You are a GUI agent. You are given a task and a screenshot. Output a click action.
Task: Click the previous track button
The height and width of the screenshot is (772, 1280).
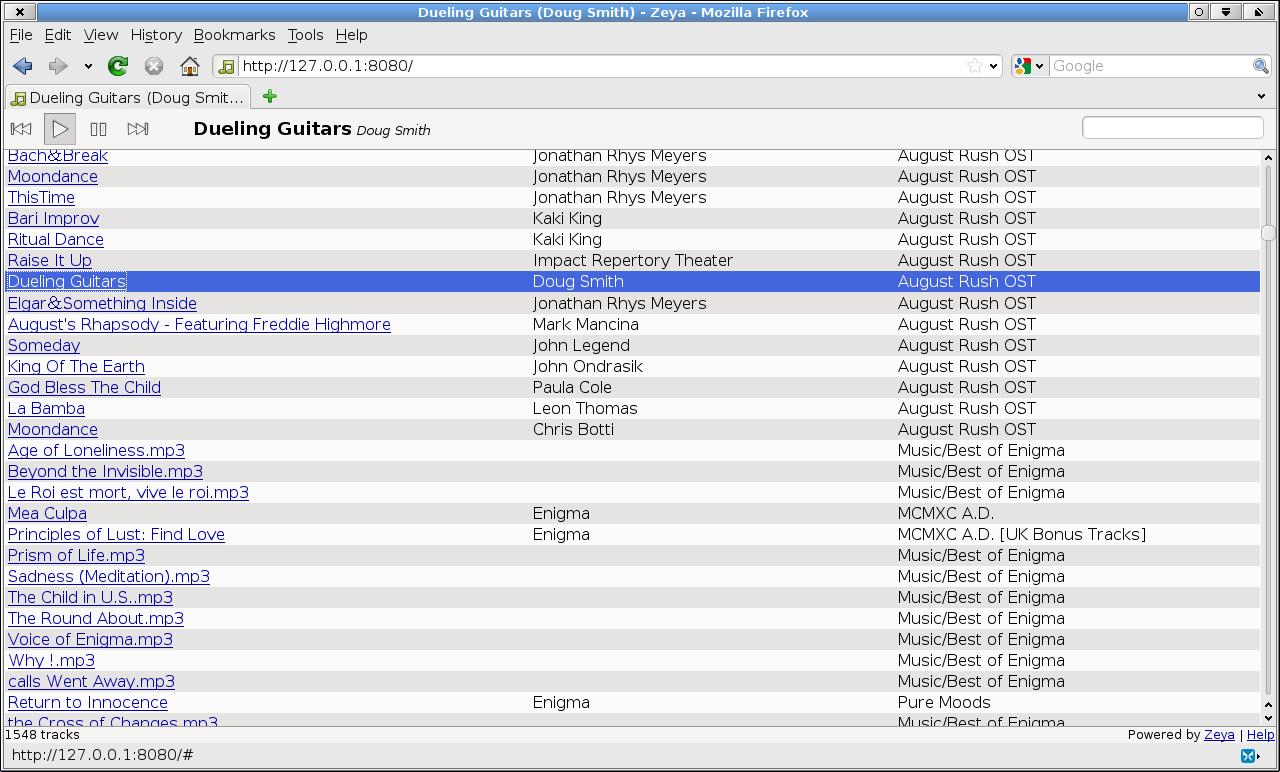click(x=21, y=129)
